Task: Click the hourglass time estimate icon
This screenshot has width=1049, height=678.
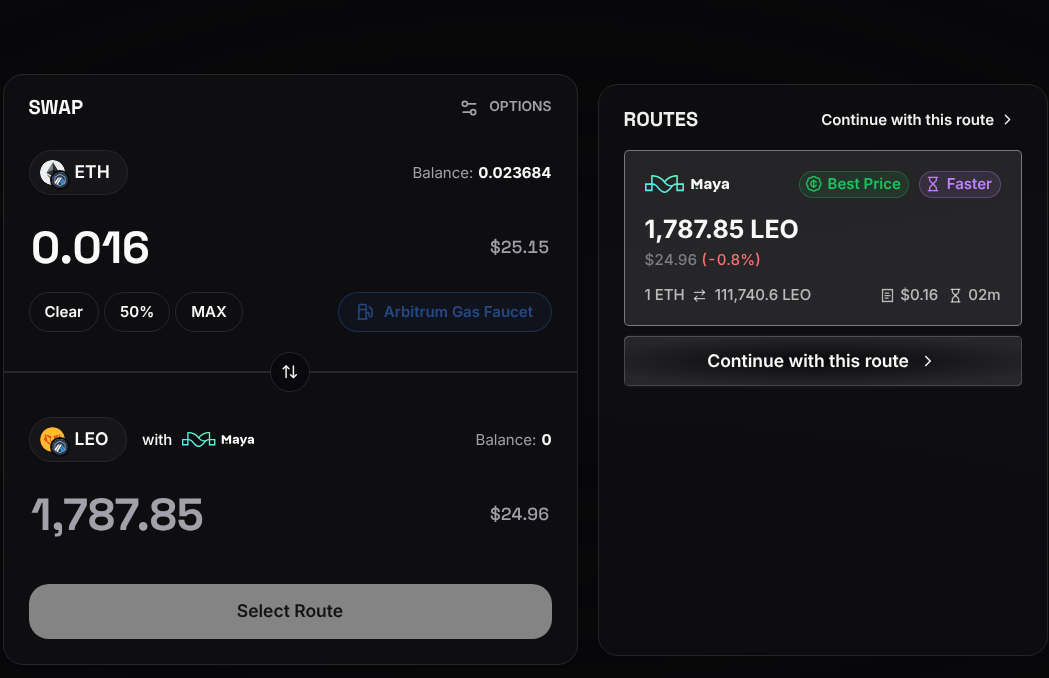Action: click(x=955, y=295)
